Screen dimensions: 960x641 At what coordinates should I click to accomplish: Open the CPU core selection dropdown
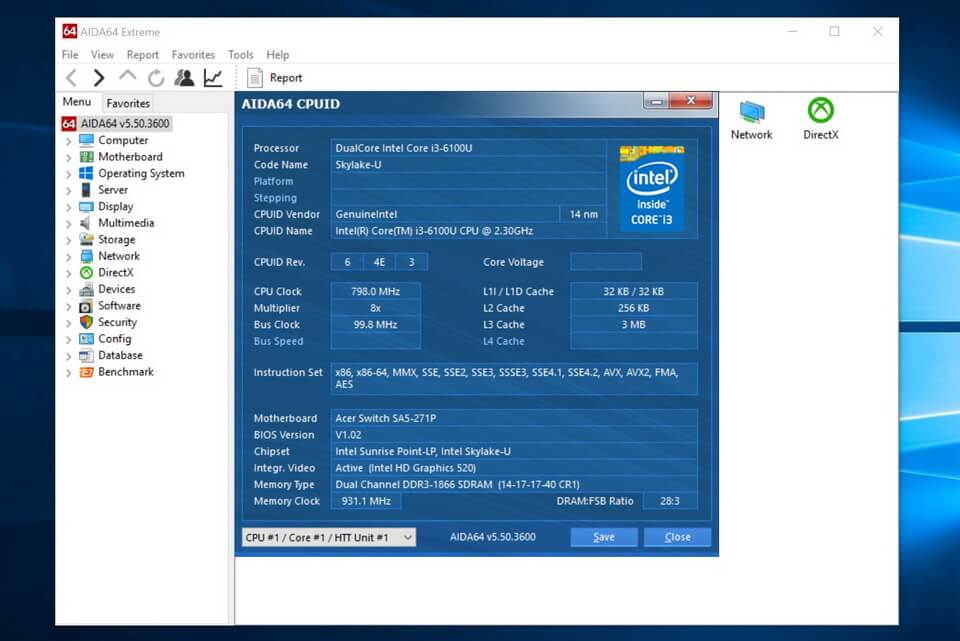coord(329,537)
